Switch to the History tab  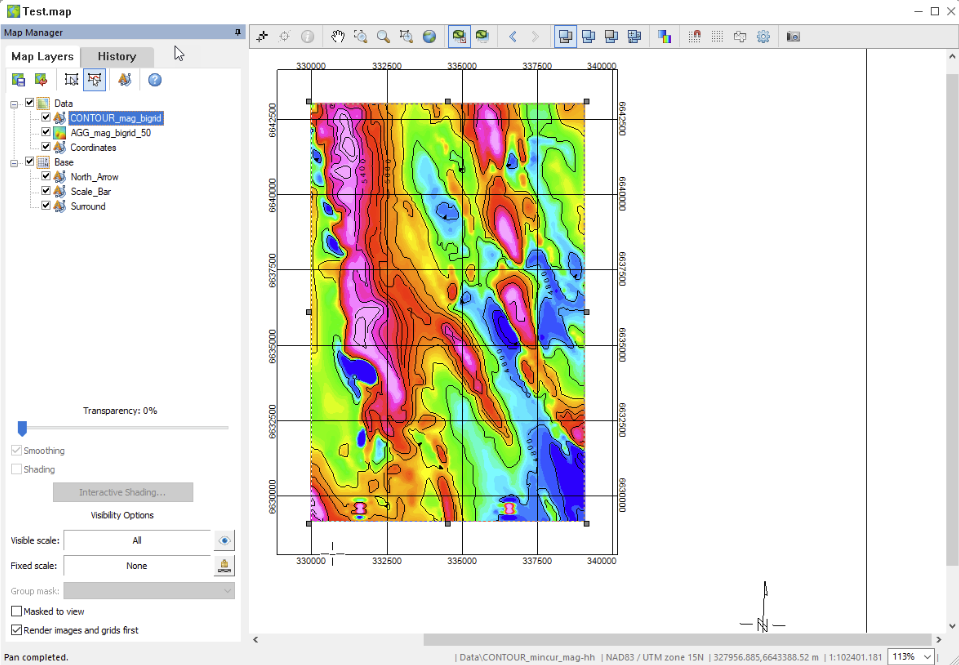click(117, 56)
